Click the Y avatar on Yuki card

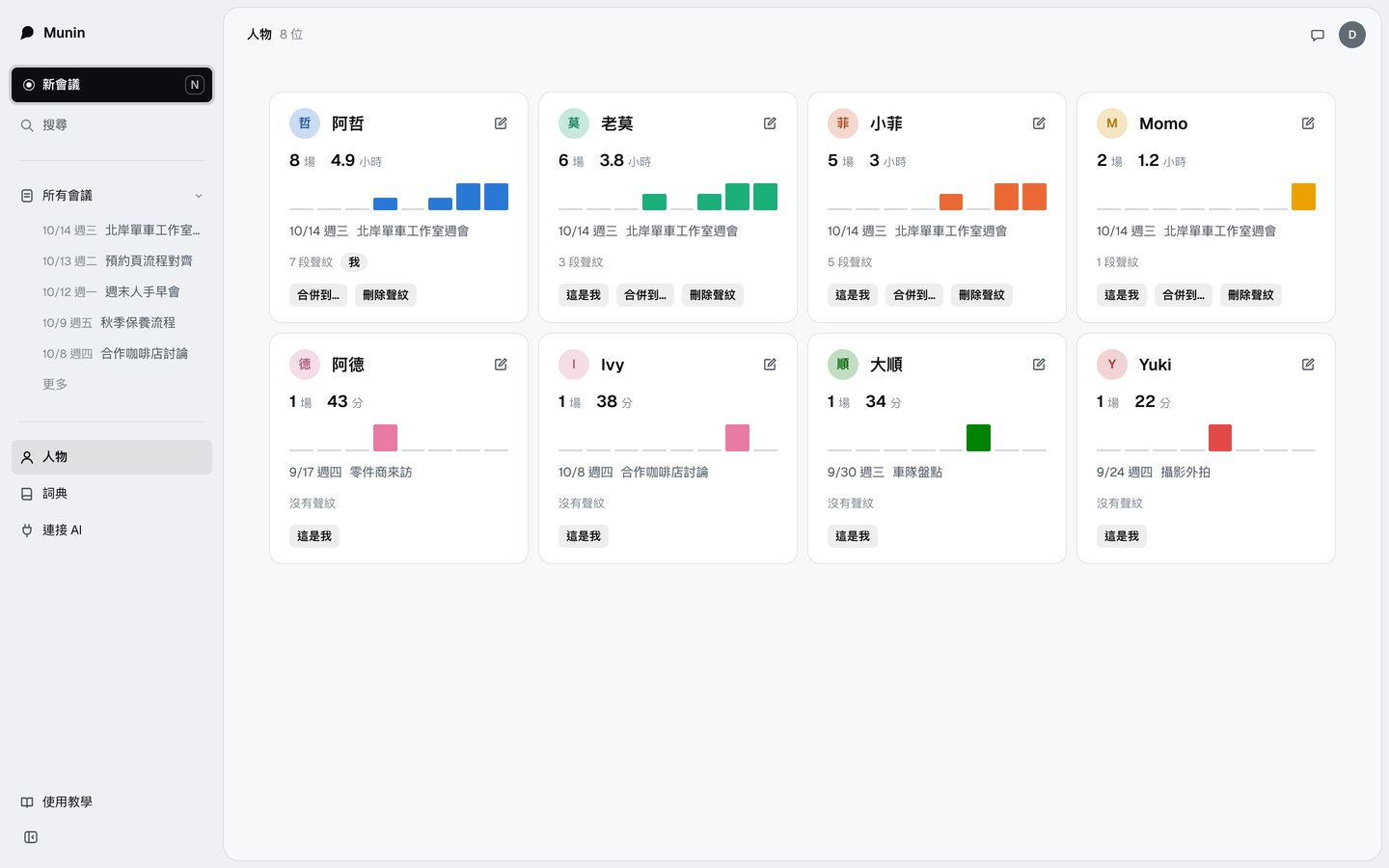click(1112, 365)
